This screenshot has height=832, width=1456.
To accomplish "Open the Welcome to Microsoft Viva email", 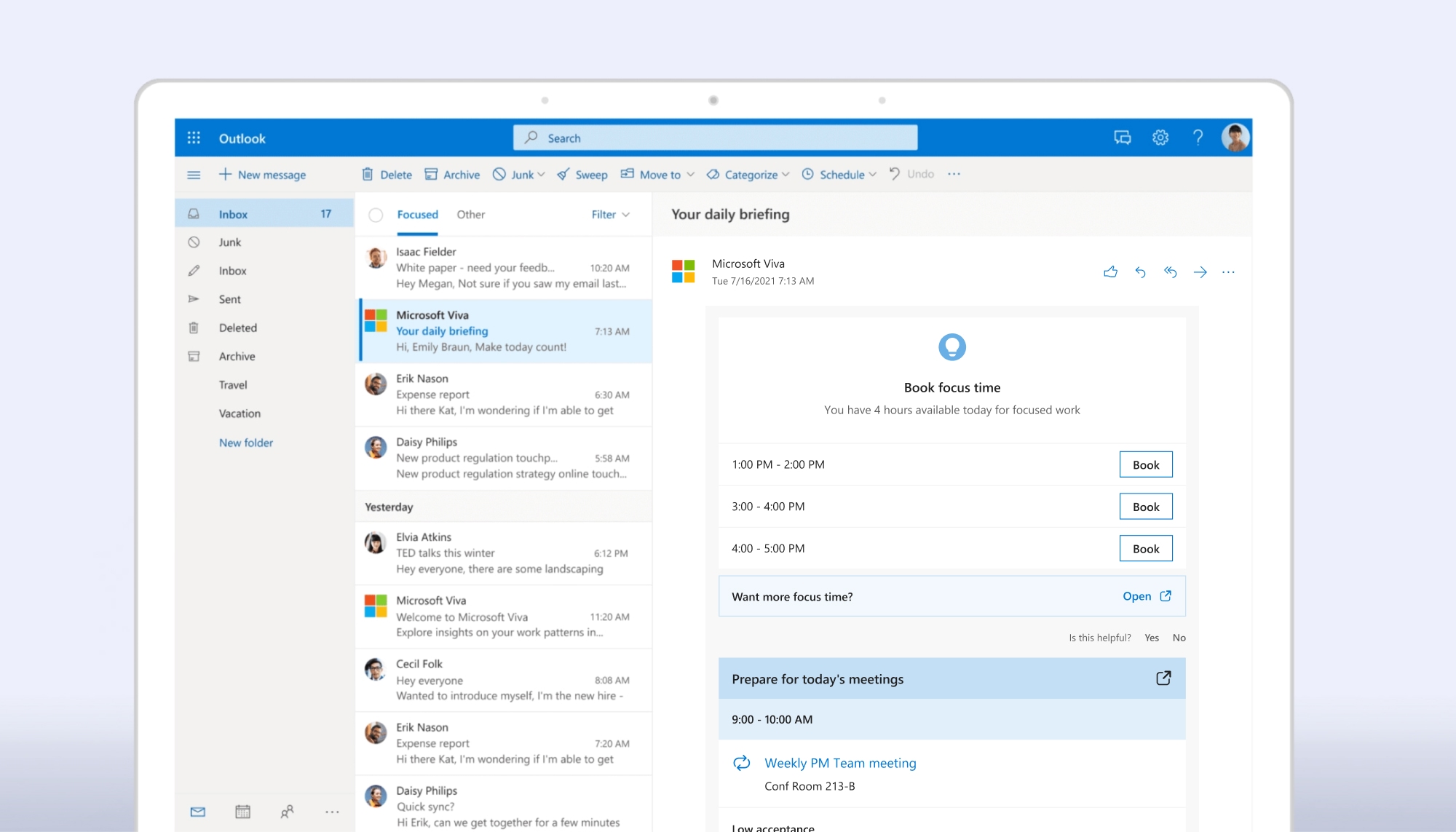I will (504, 617).
